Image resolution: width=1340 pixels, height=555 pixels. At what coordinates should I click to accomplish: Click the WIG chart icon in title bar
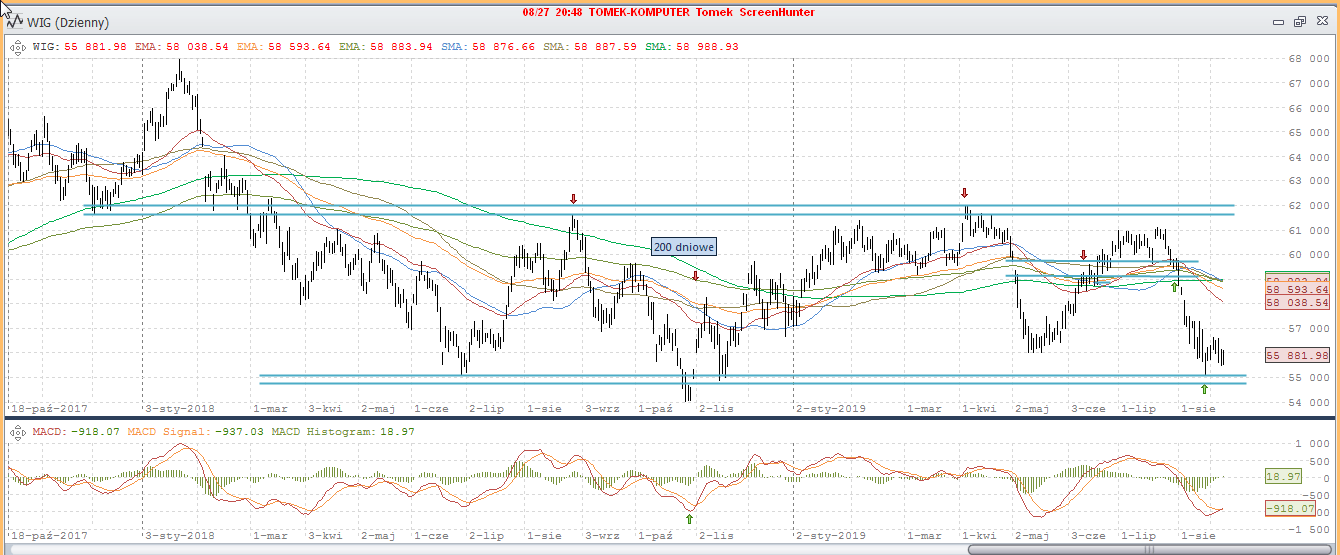[x=15, y=22]
